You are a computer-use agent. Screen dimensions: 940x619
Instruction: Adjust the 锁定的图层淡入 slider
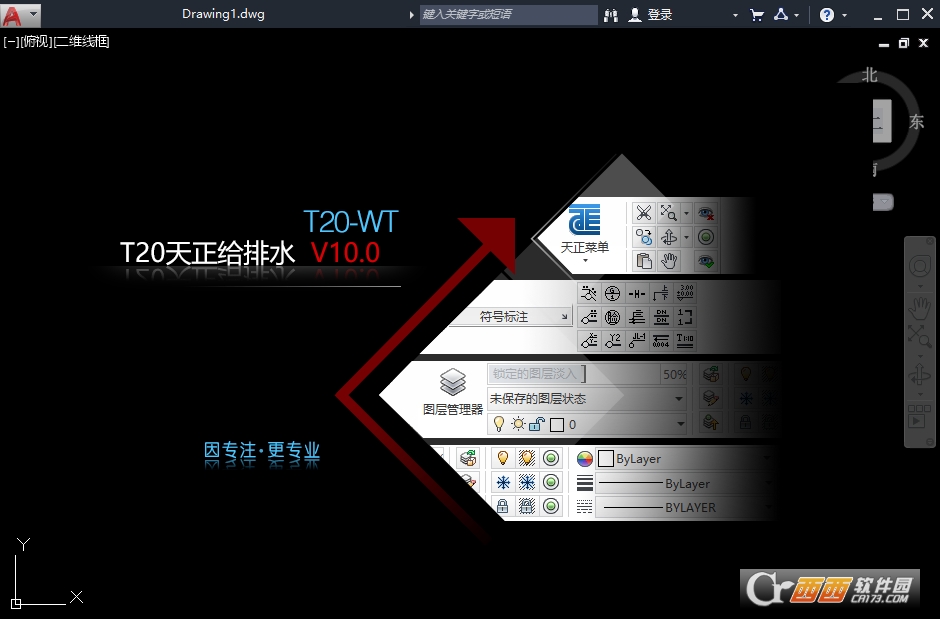[574, 374]
